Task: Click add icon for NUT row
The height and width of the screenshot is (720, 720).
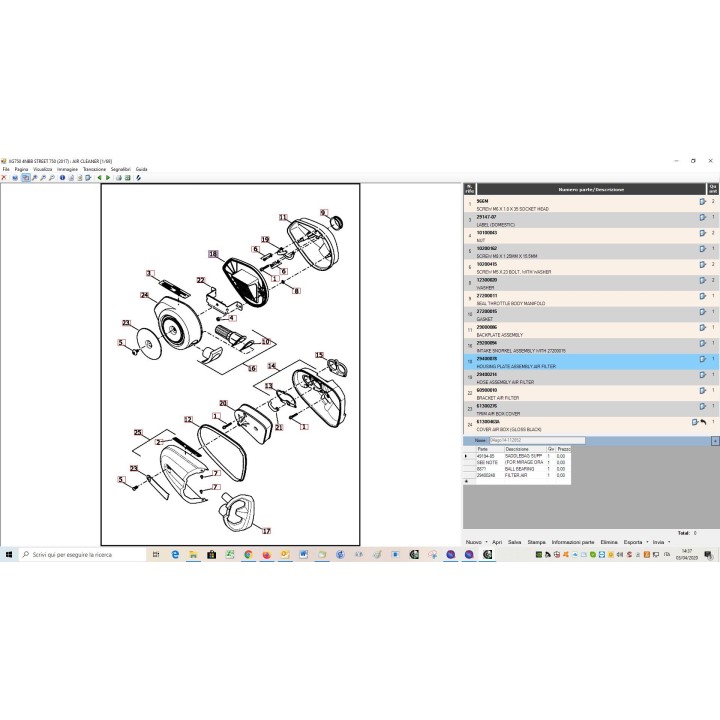Action: (703, 233)
